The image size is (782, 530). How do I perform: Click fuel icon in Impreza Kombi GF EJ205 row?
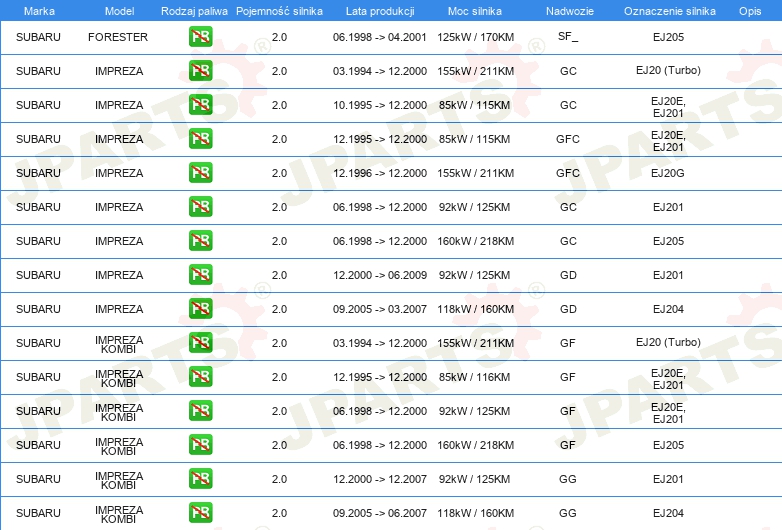click(x=200, y=445)
